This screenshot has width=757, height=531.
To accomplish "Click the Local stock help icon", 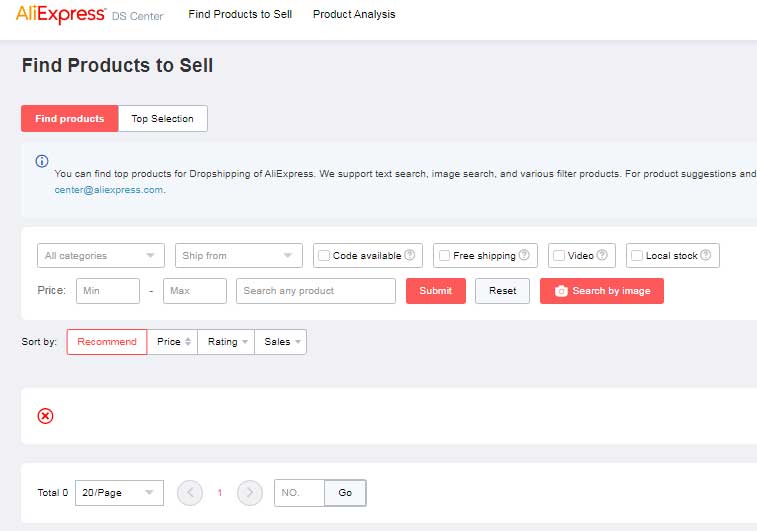I will (x=706, y=255).
